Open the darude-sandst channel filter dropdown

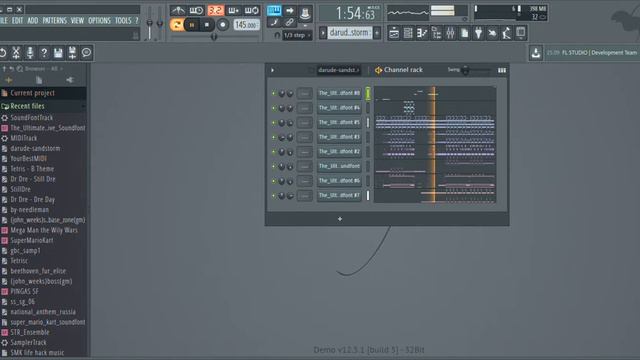(x=339, y=70)
